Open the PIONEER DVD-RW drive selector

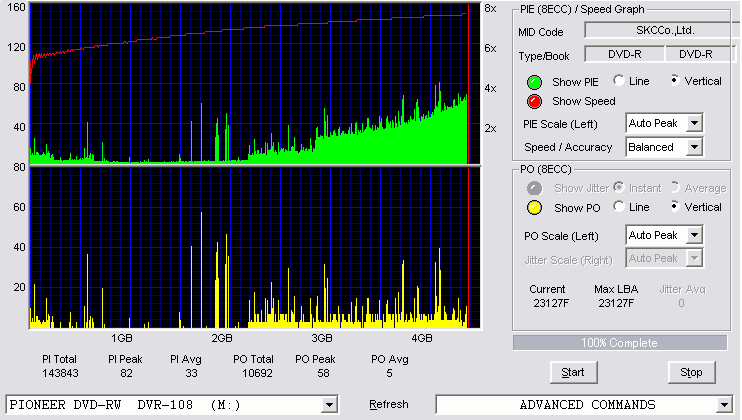[x=172, y=405]
